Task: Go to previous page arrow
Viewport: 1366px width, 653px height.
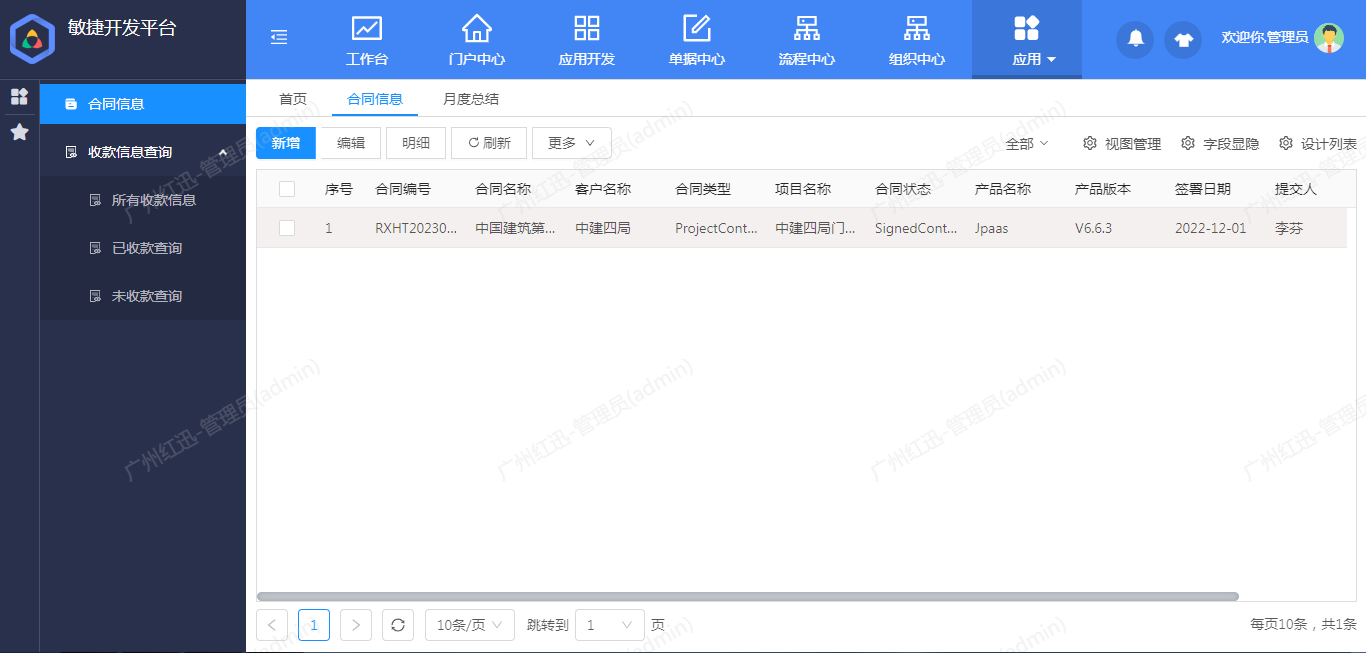Action: click(272, 625)
